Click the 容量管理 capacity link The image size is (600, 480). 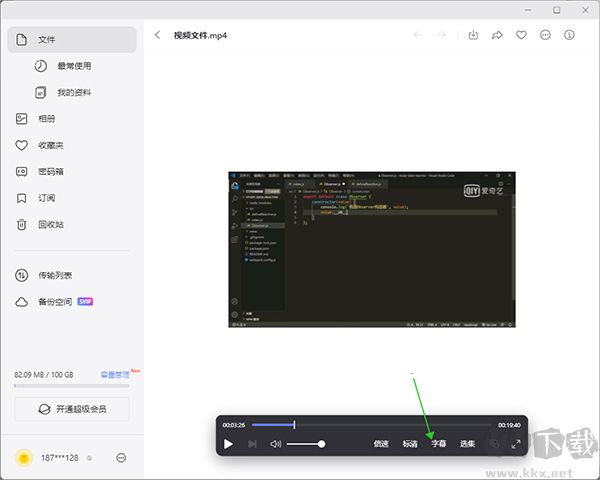click(115, 375)
